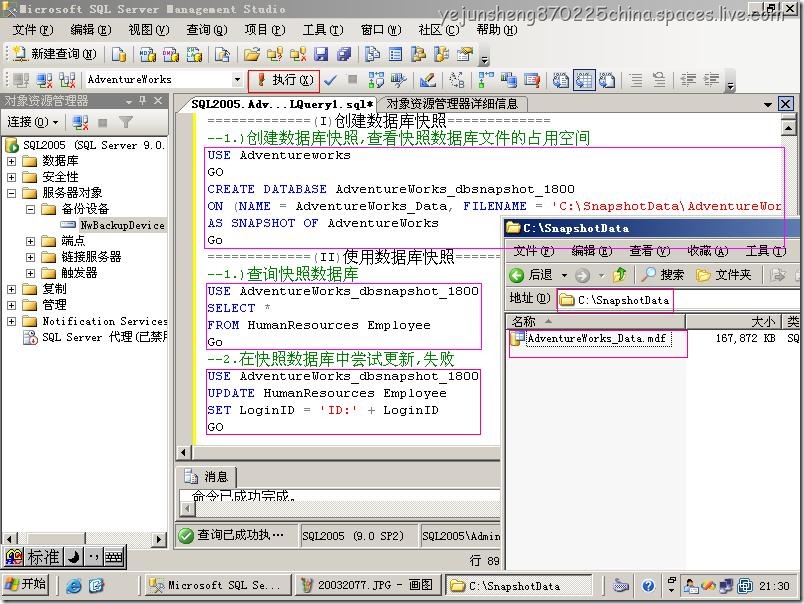Click Explorer address bar C:\SnapshotData
This screenshot has height=604, width=804.
[678, 300]
